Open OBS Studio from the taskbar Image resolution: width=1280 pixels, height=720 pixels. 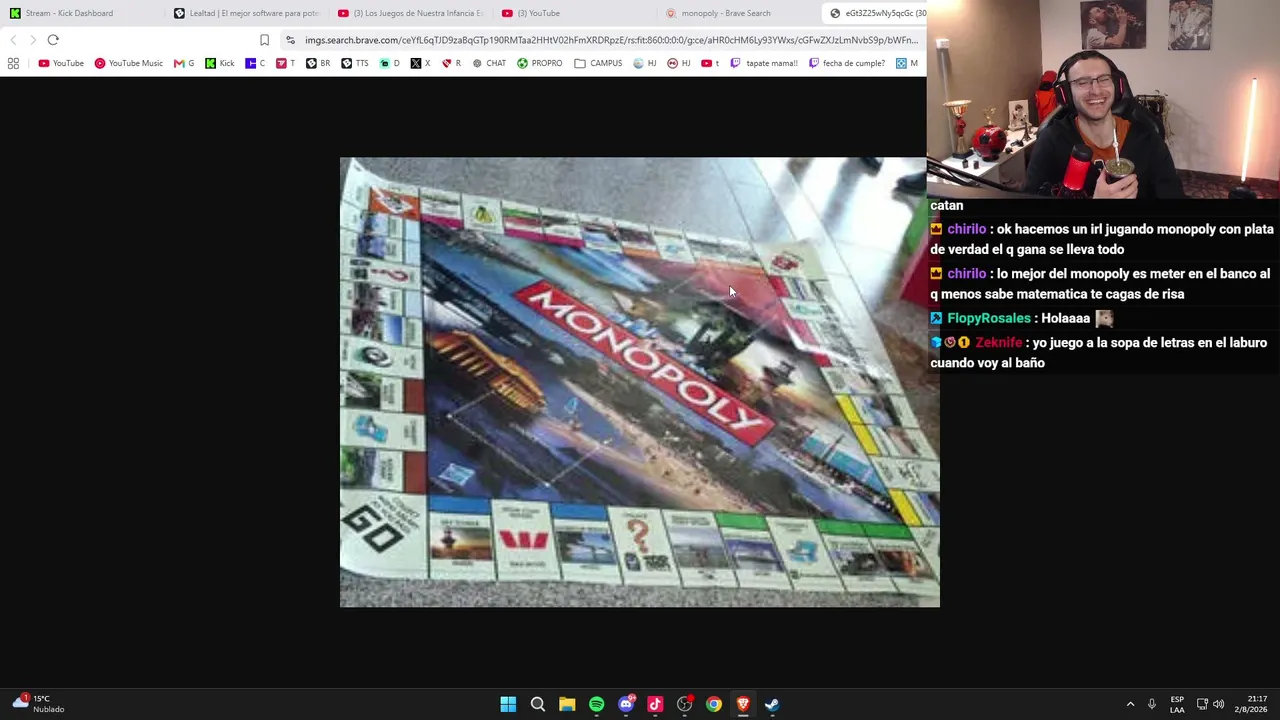[x=684, y=704]
